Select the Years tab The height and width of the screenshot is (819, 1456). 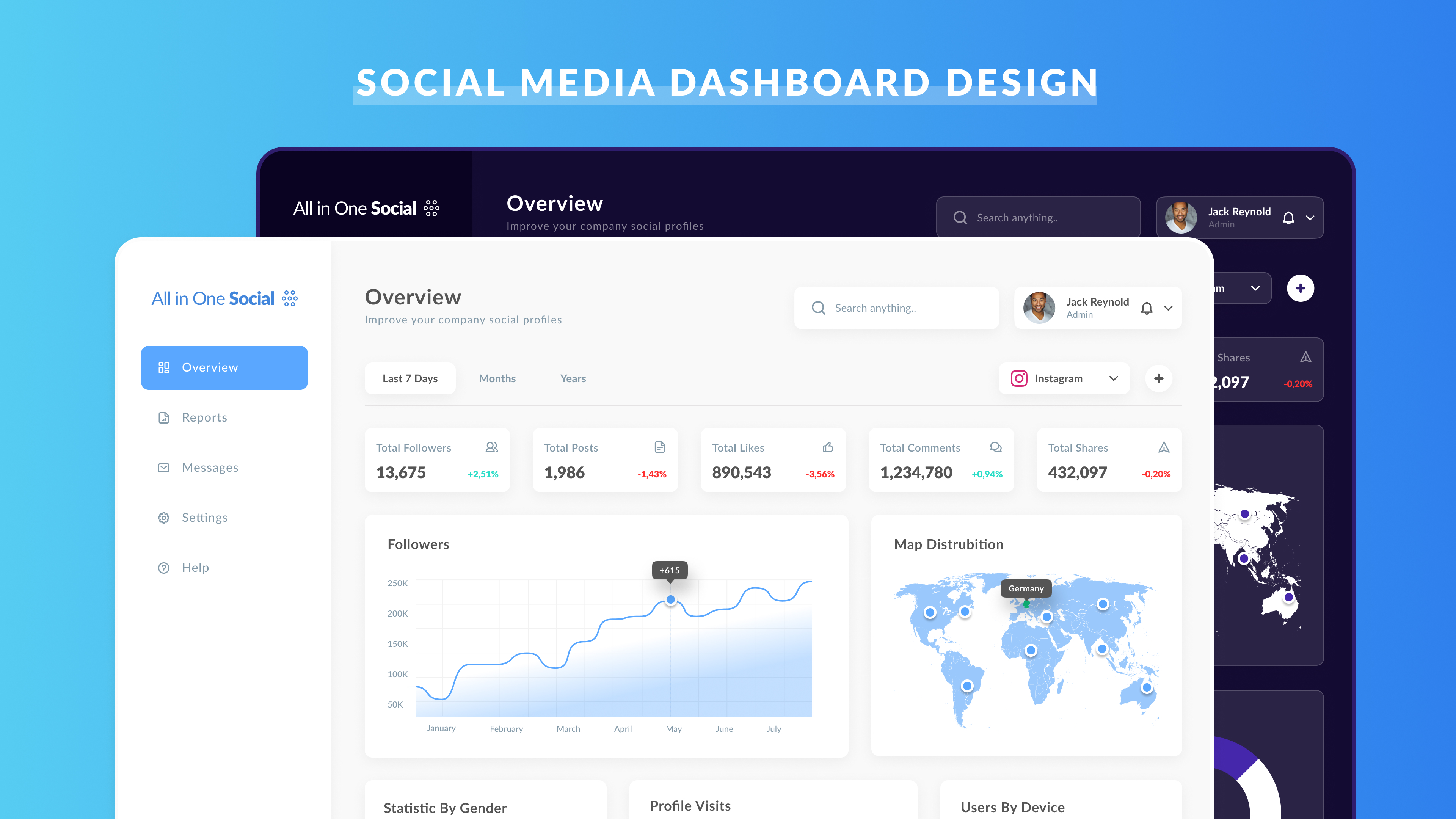(x=573, y=378)
